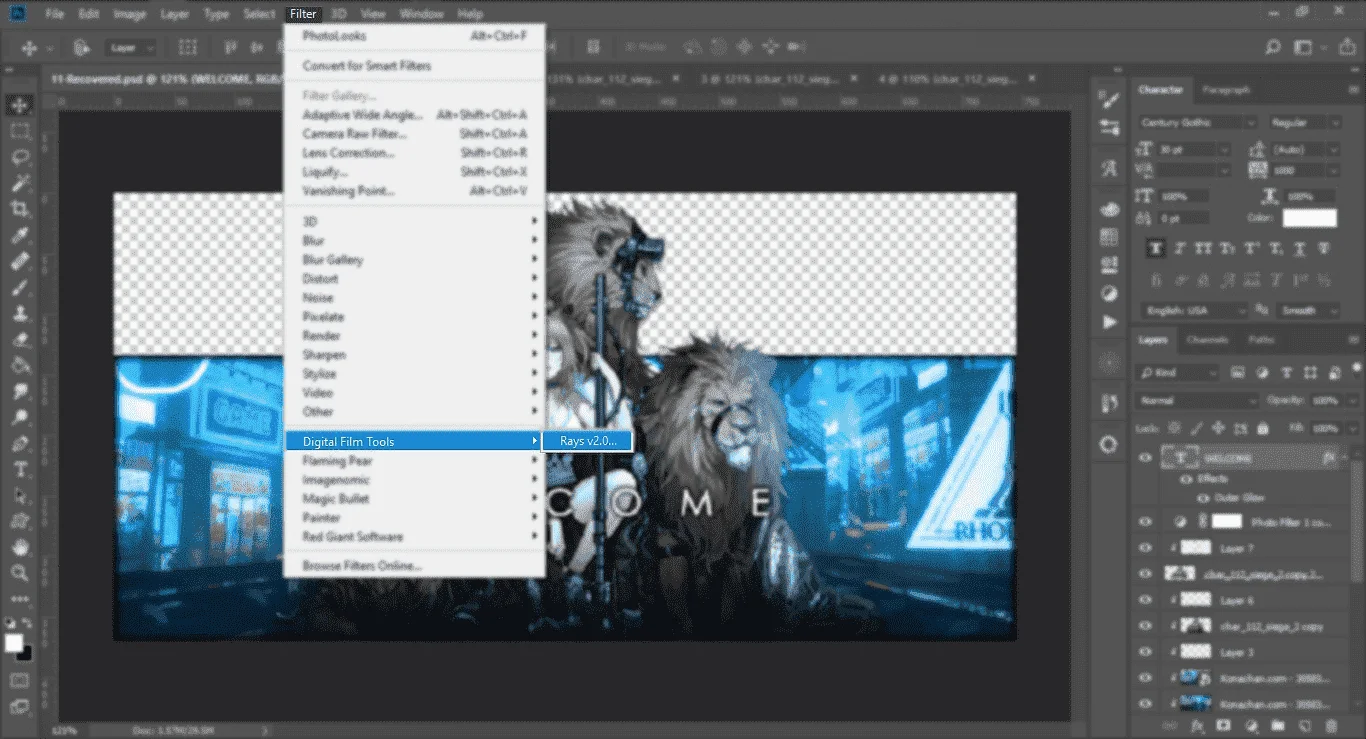The width and height of the screenshot is (1366, 739).
Task: Toggle Strikethrough text style
Action: (x=1325, y=248)
